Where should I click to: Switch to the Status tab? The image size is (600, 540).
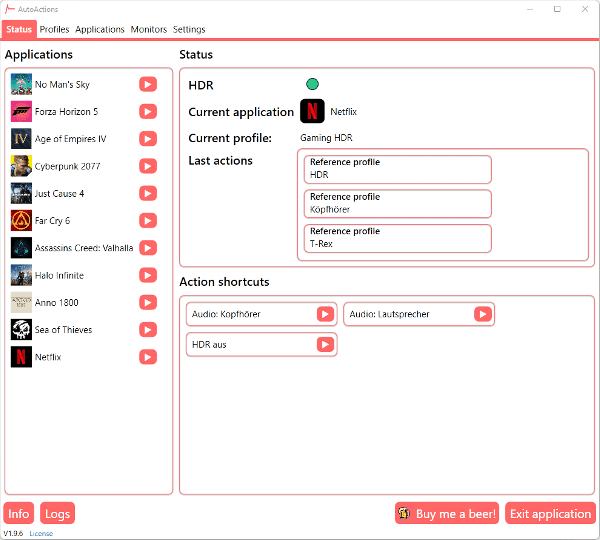[19, 29]
